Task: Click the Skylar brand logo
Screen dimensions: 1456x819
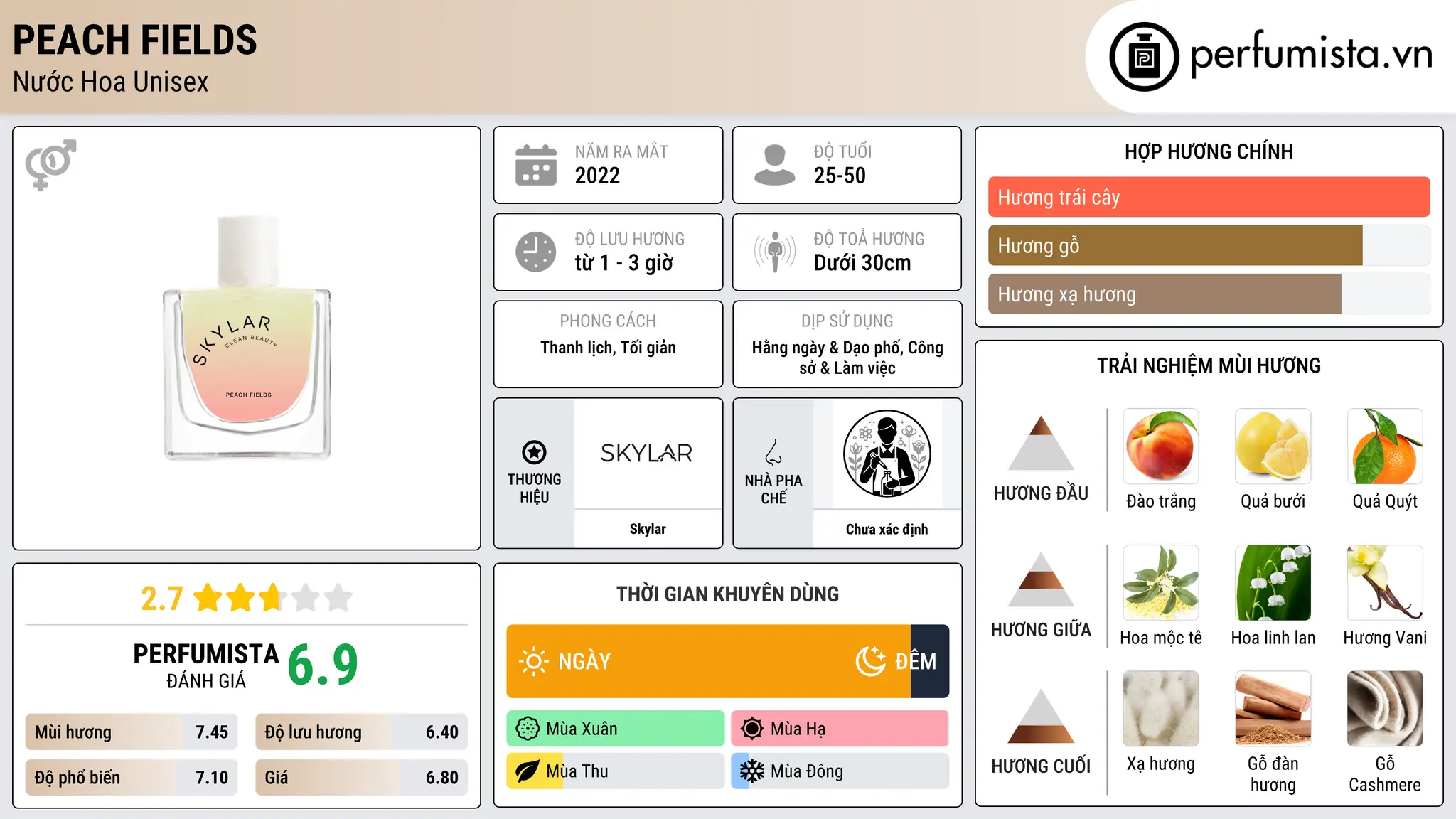Action: tap(646, 453)
